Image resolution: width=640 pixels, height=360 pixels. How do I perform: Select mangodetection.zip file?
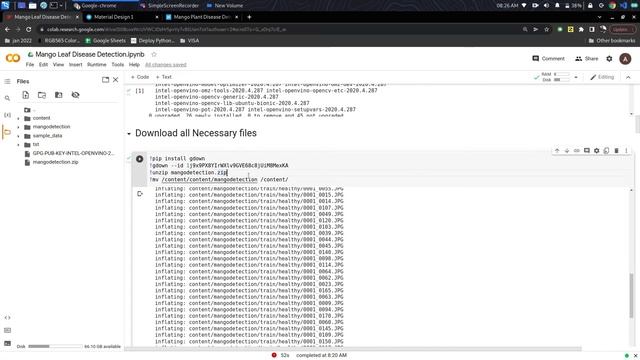click(55, 162)
